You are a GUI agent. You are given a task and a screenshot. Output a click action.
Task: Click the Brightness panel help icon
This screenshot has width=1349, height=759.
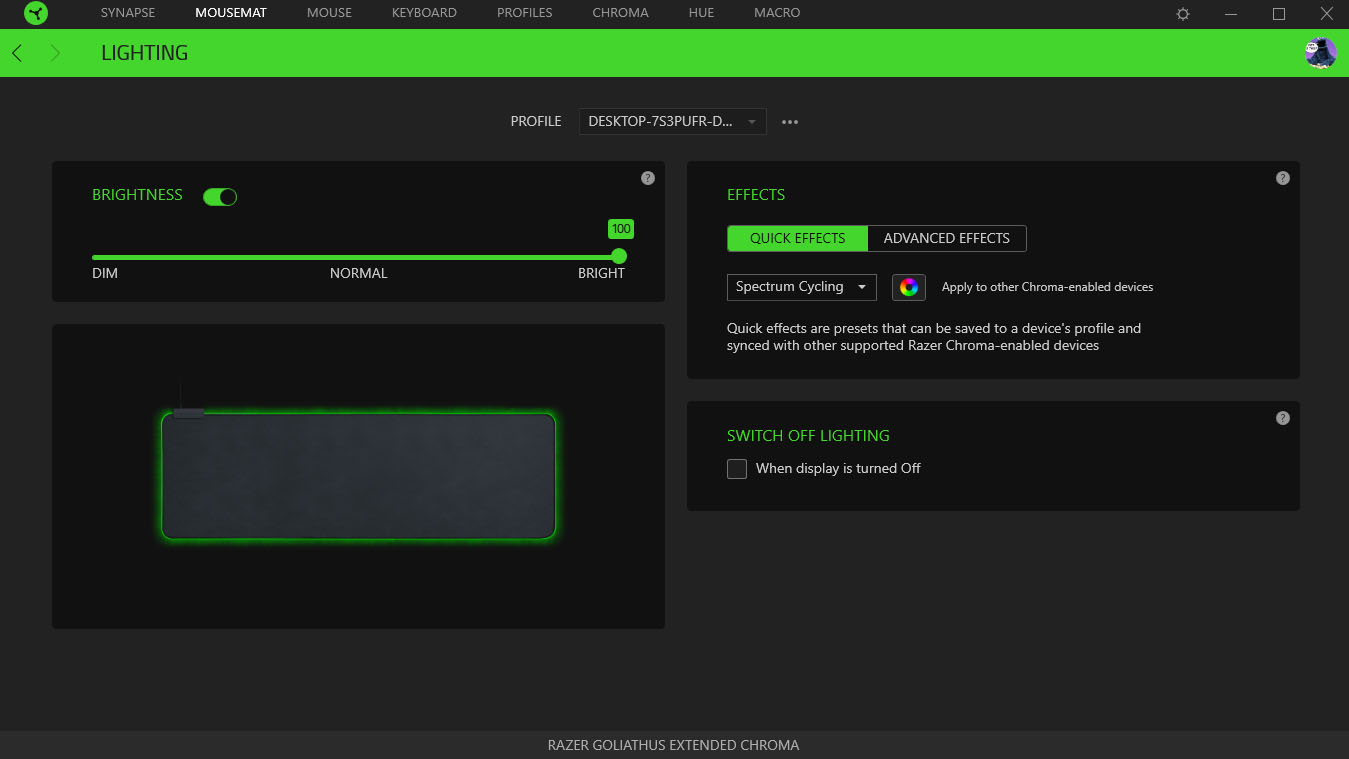tap(648, 178)
